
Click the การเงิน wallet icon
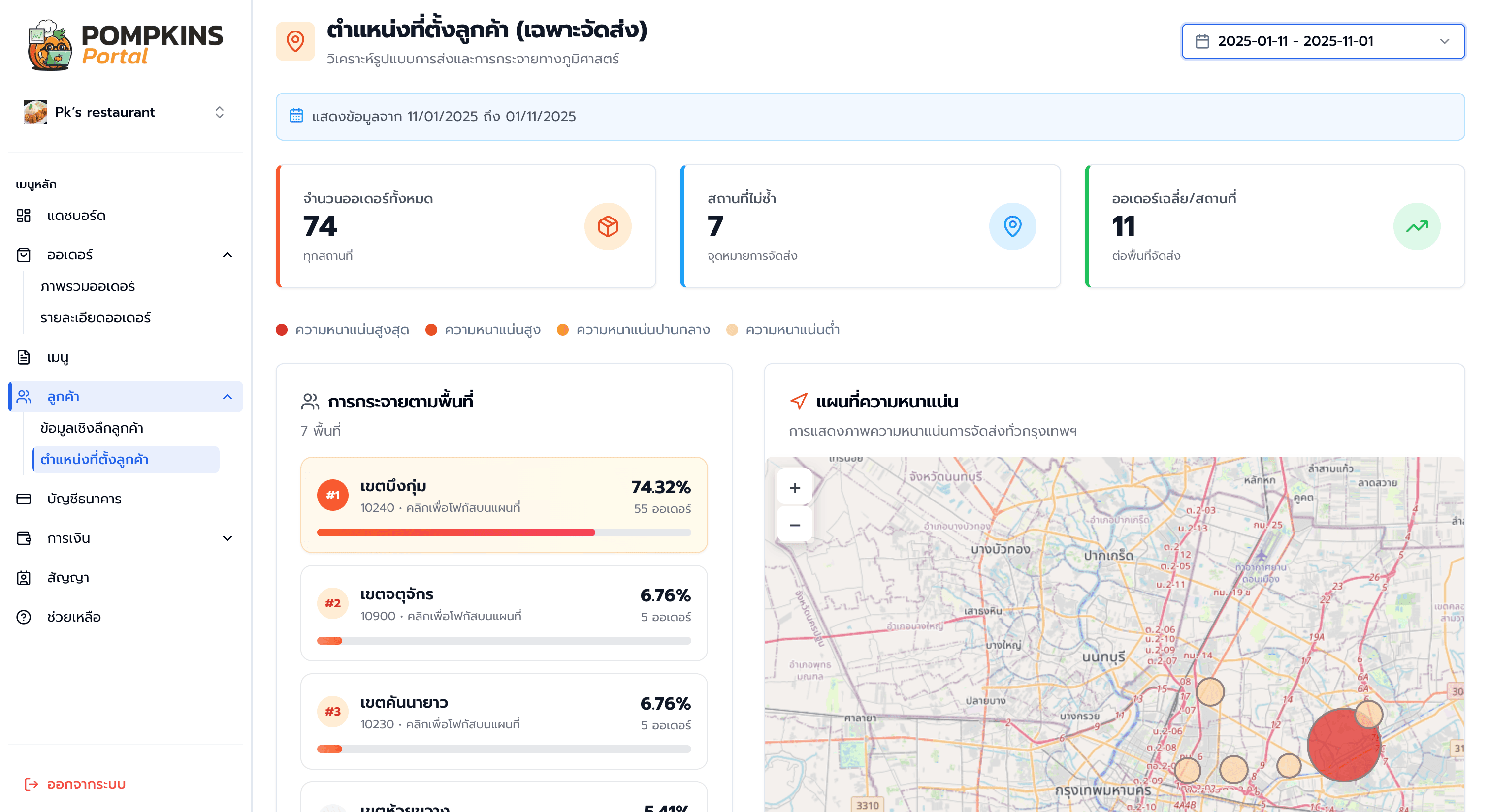tap(24, 538)
